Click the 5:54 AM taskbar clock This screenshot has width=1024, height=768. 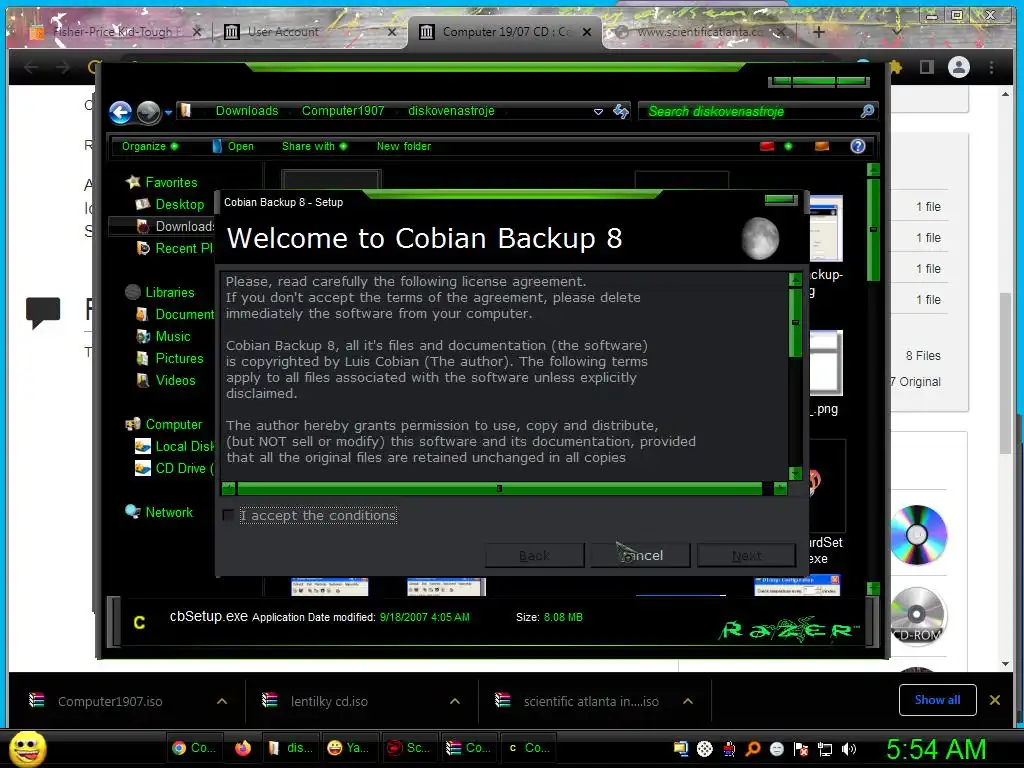click(936, 749)
